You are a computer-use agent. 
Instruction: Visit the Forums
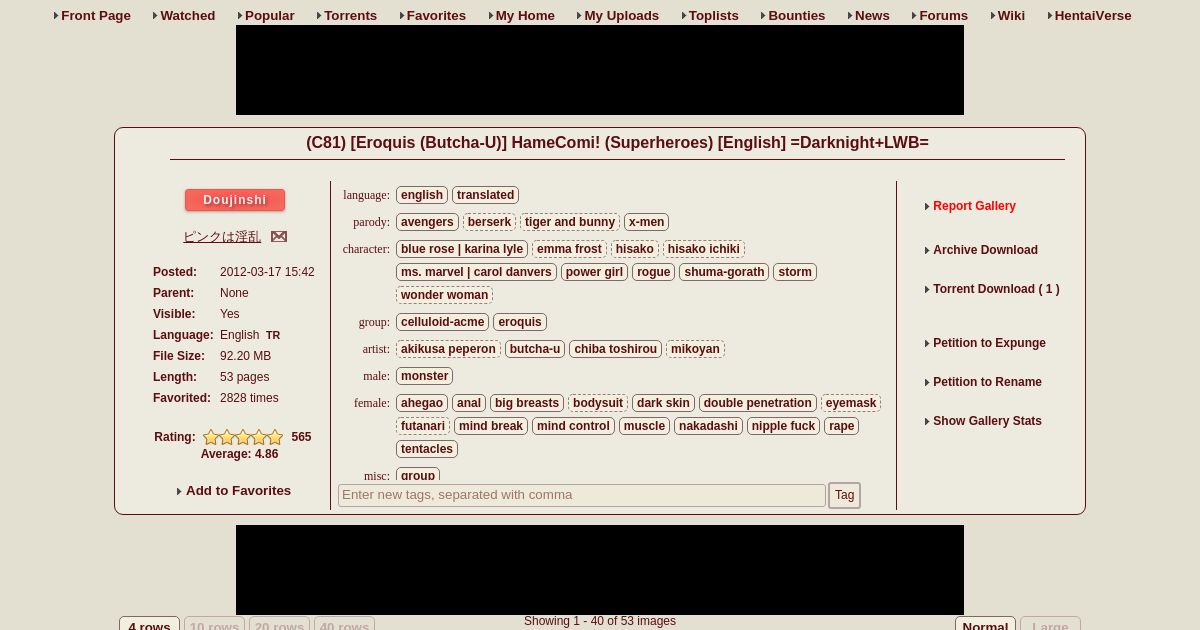[x=944, y=15]
